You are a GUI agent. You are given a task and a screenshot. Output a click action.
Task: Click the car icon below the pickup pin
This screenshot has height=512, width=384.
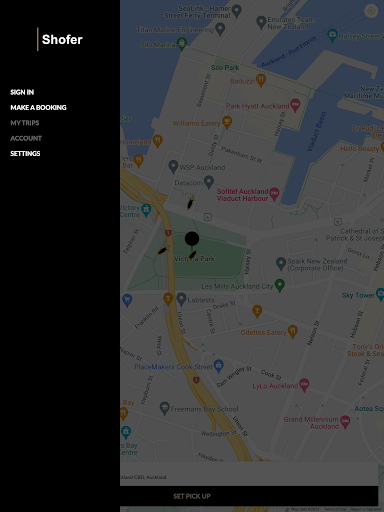tap(193, 255)
